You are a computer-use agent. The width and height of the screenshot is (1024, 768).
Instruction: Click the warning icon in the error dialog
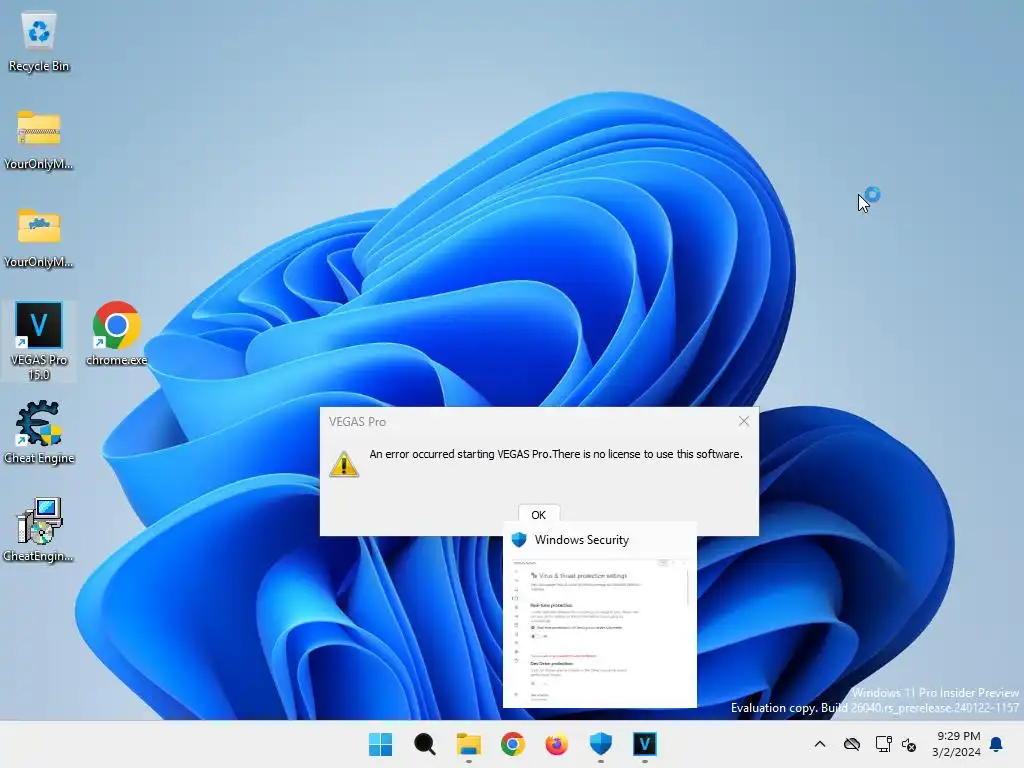344,464
